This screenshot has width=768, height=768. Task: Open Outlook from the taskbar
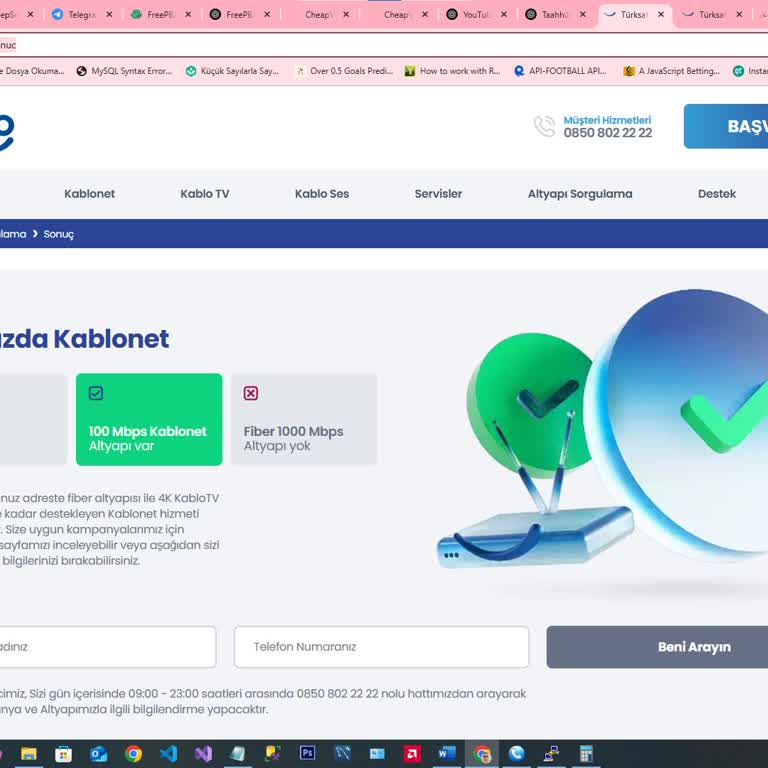98,753
